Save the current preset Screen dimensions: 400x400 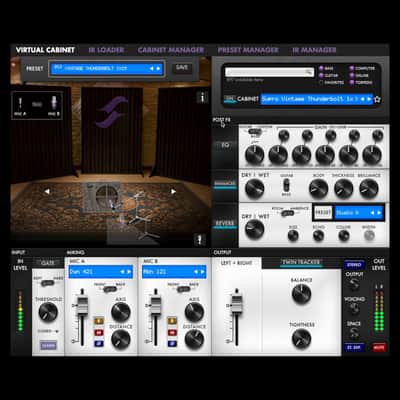(182, 68)
